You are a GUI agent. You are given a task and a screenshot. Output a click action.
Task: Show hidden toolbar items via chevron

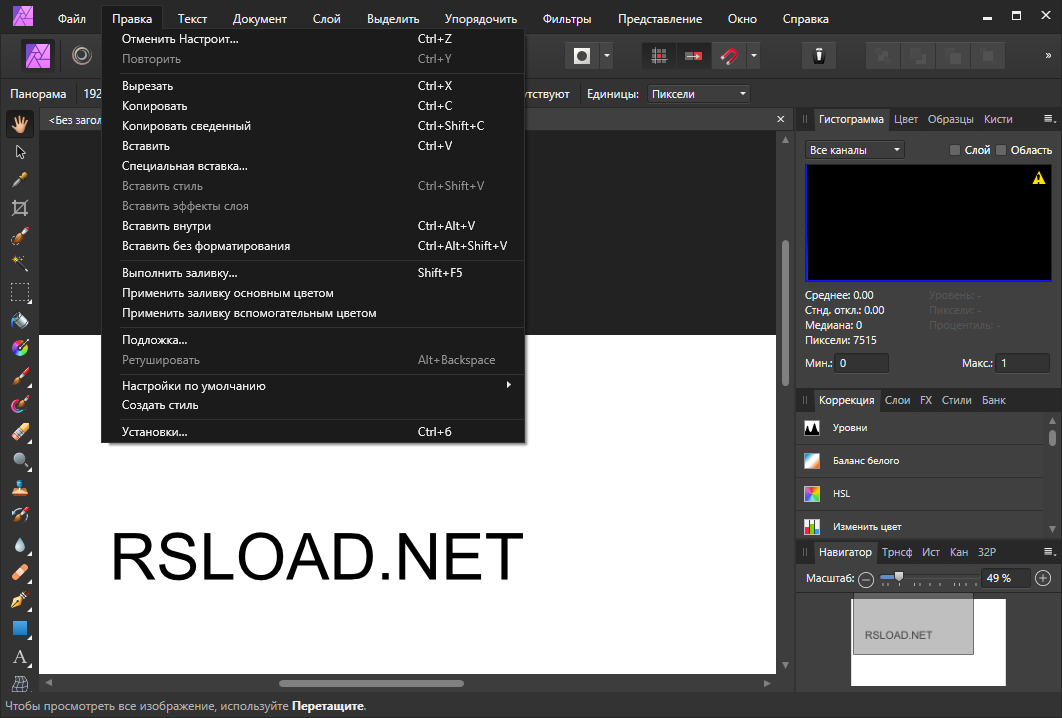click(x=1048, y=56)
